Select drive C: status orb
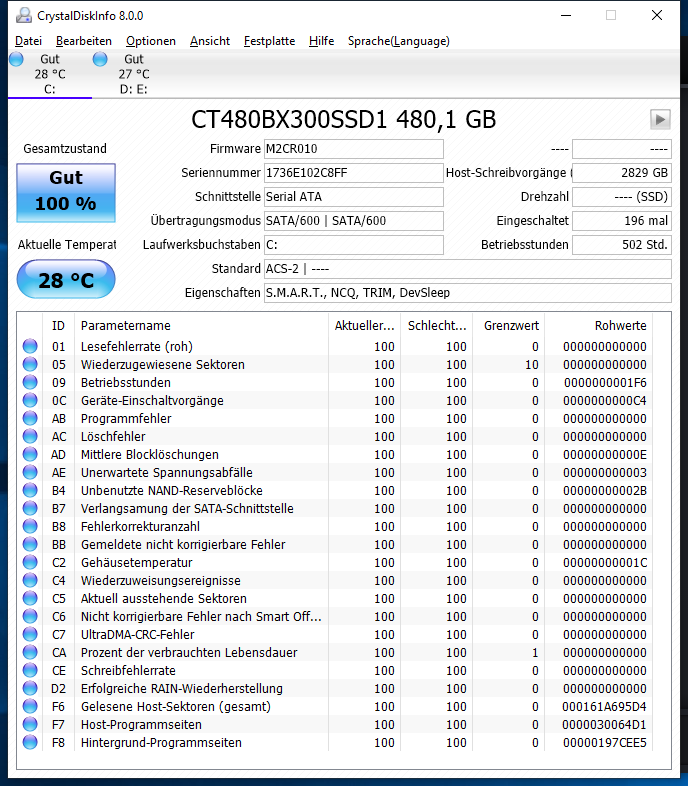 point(17,59)
